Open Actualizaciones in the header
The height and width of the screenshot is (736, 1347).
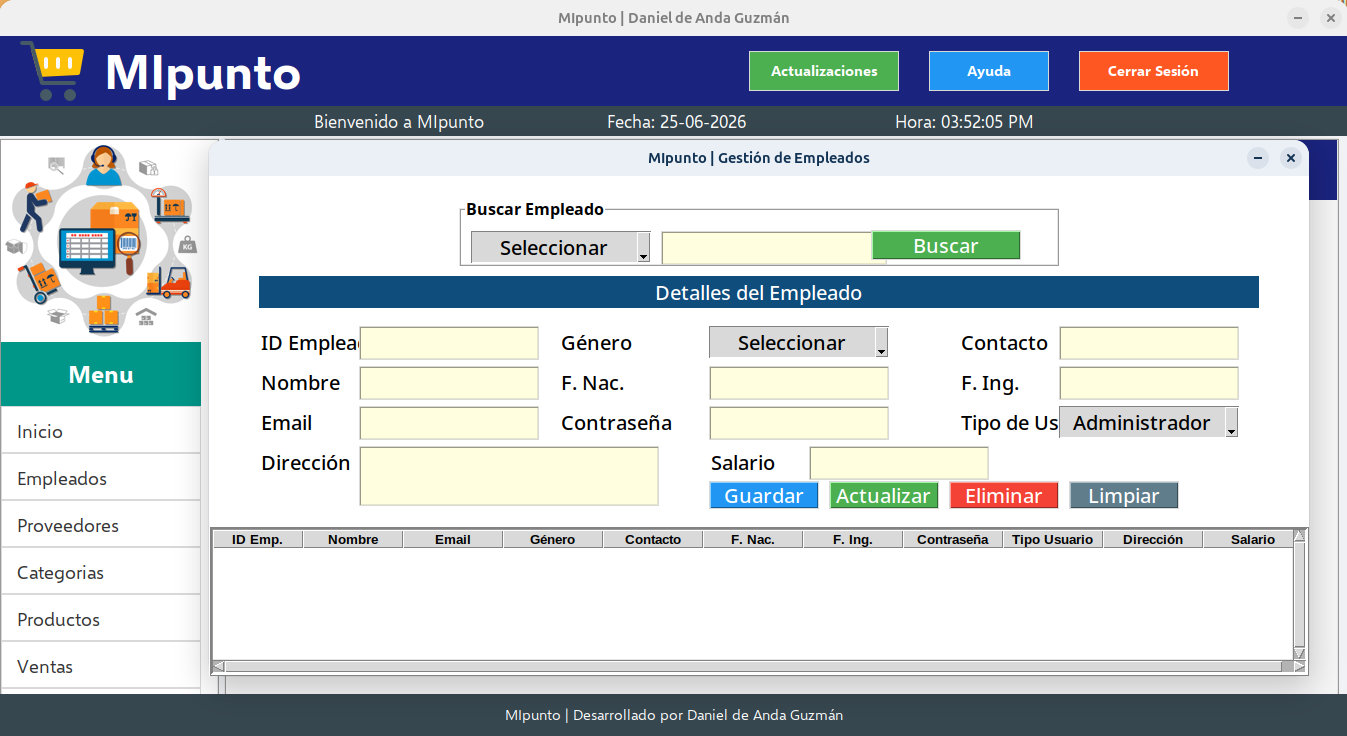[x=824, y=71]
